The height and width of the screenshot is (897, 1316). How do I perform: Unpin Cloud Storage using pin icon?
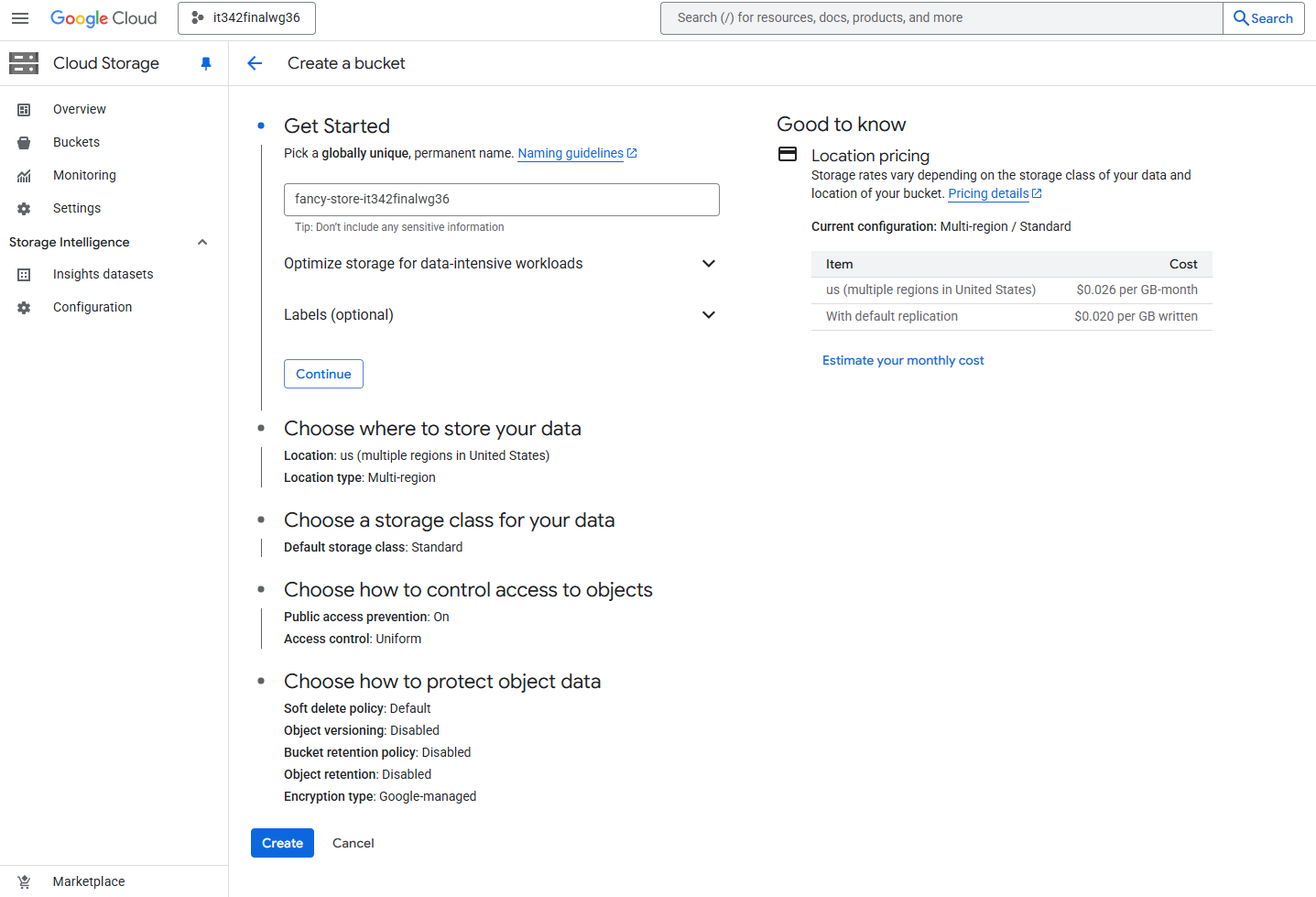click(x=206, y=63)
